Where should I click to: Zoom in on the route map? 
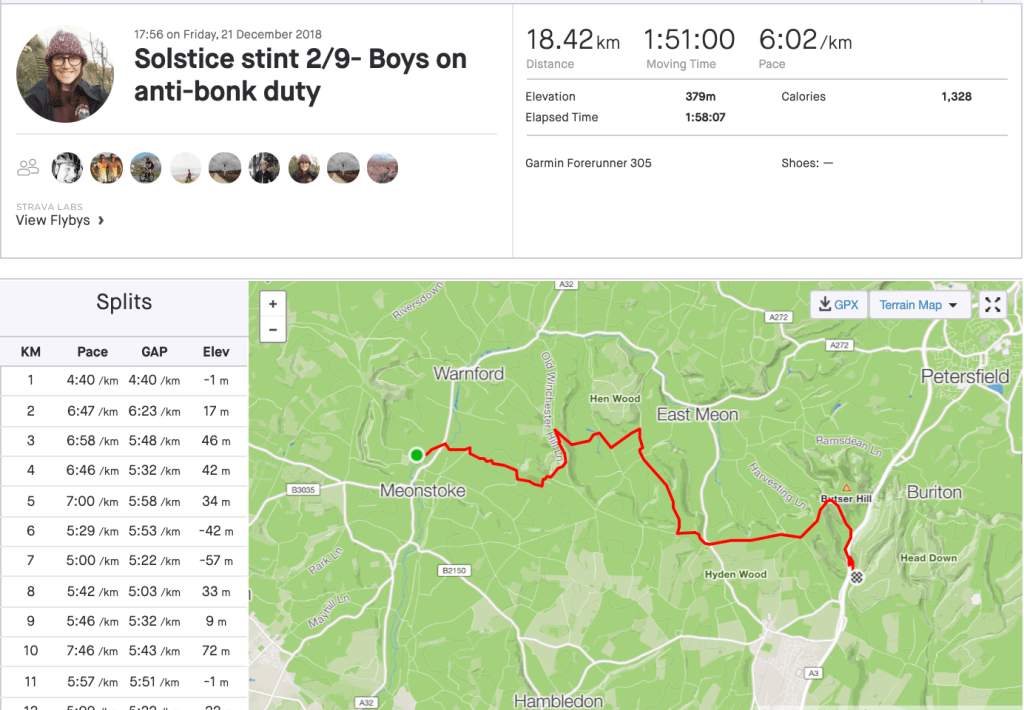point(273,303)
